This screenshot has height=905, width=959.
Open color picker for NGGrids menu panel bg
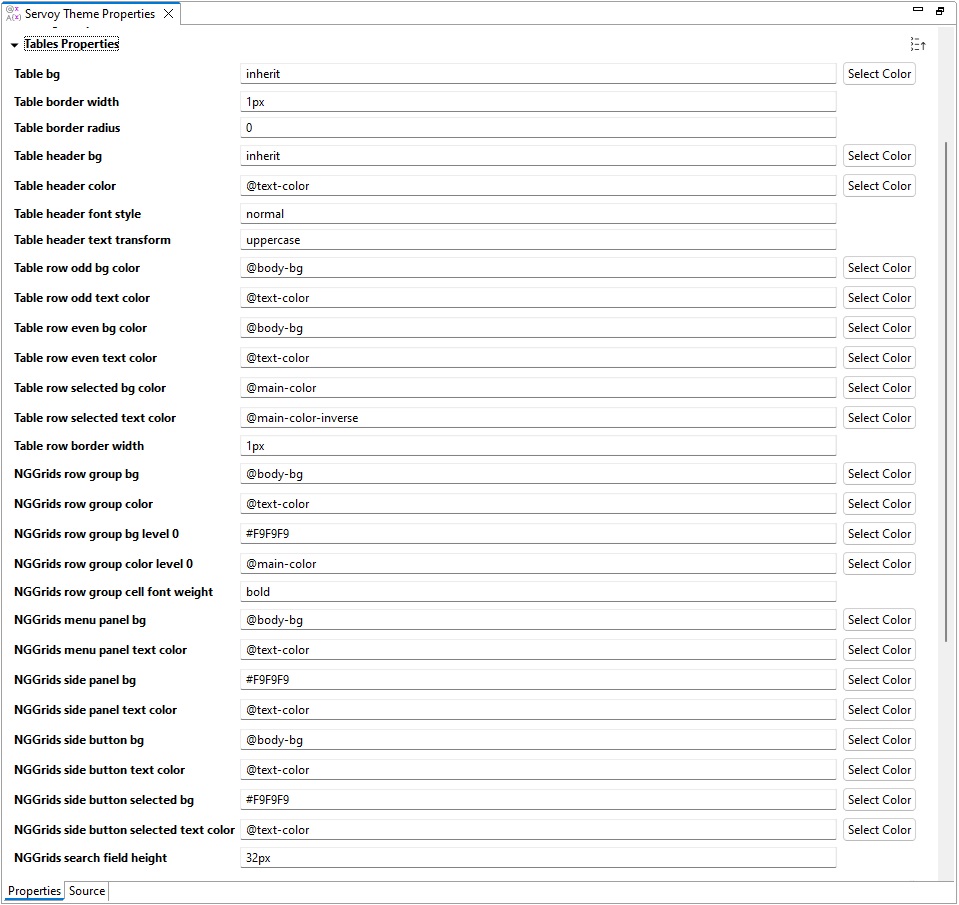click(x=879, y=620)
